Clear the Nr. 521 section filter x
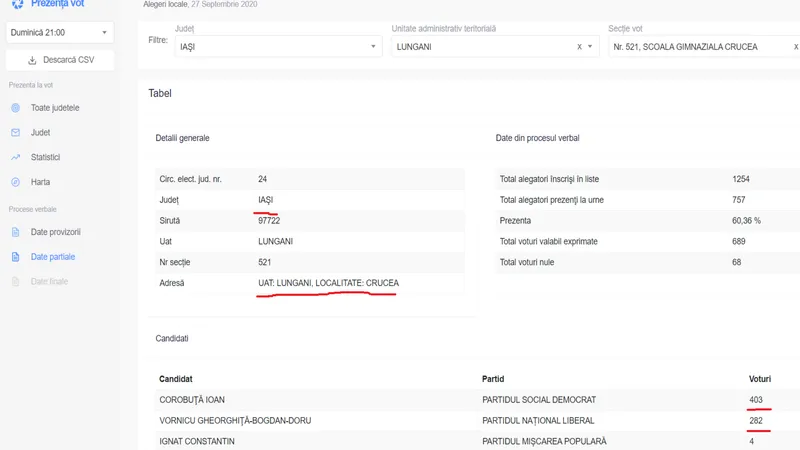 click(790, 47)
